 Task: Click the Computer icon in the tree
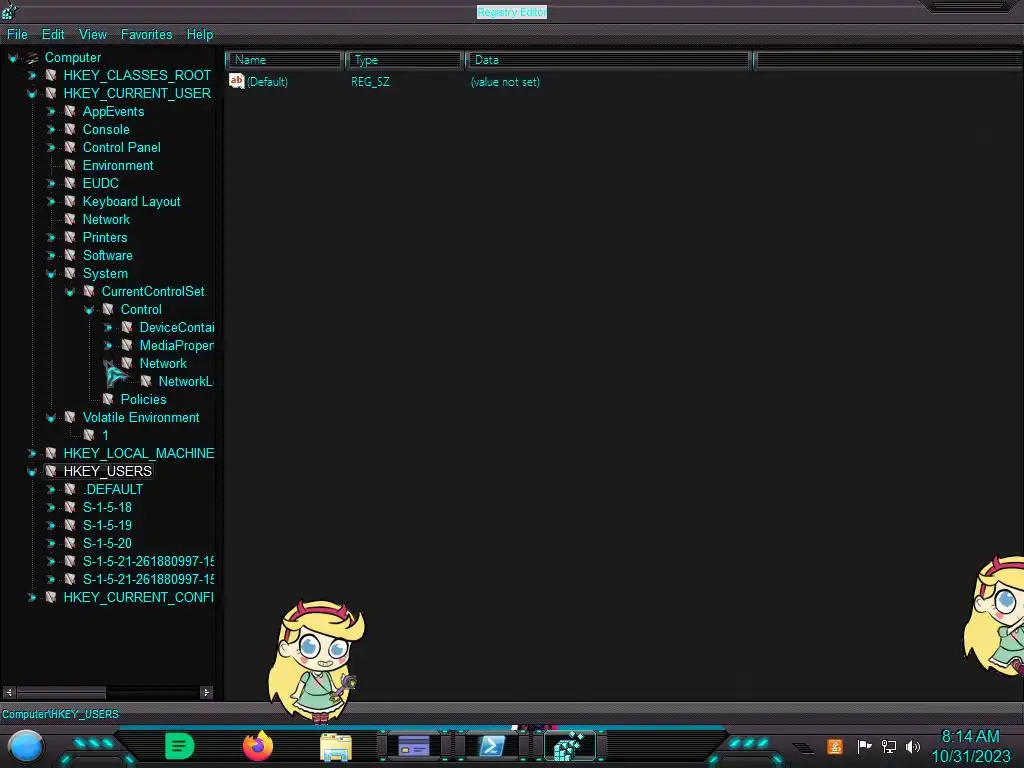point(32,57)
